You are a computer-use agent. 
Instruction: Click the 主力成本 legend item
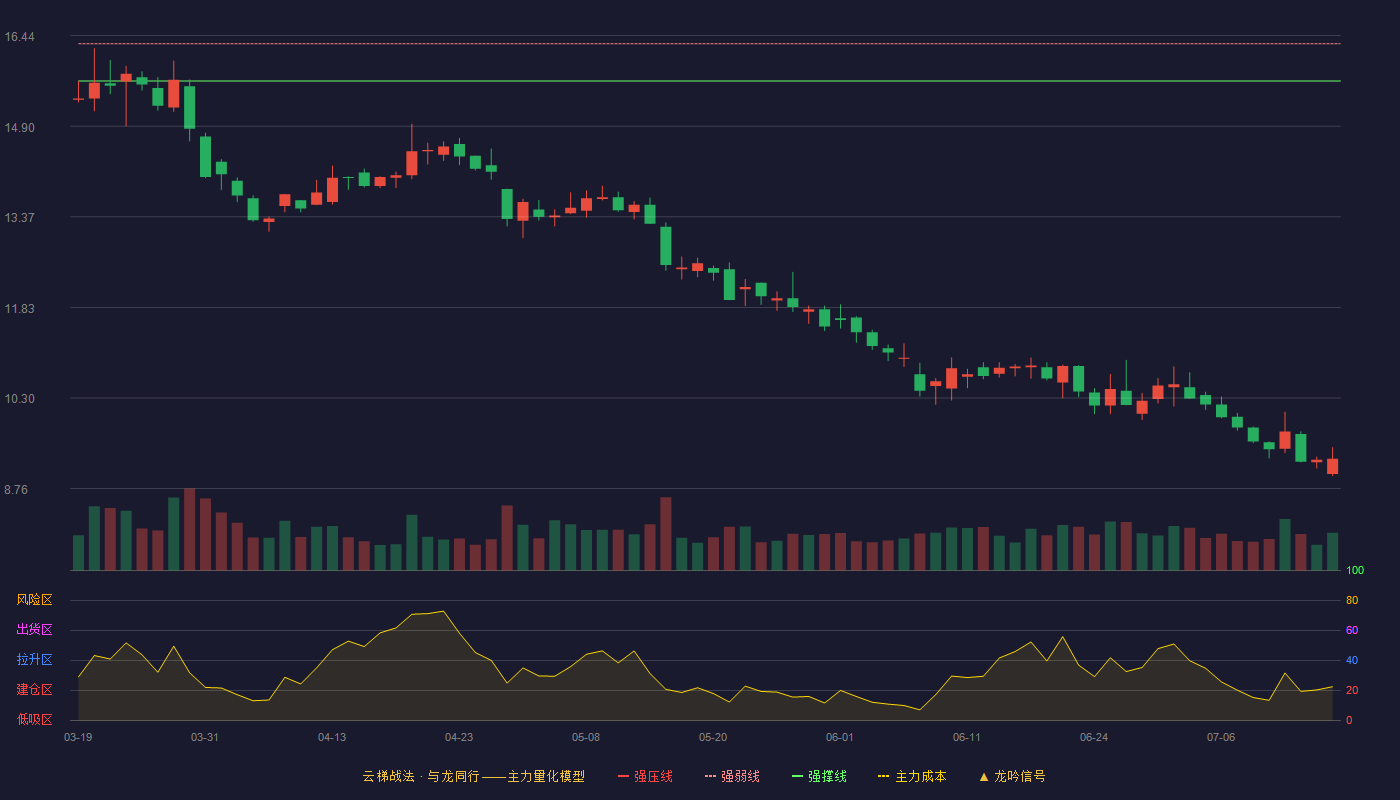tap(912, 776)
